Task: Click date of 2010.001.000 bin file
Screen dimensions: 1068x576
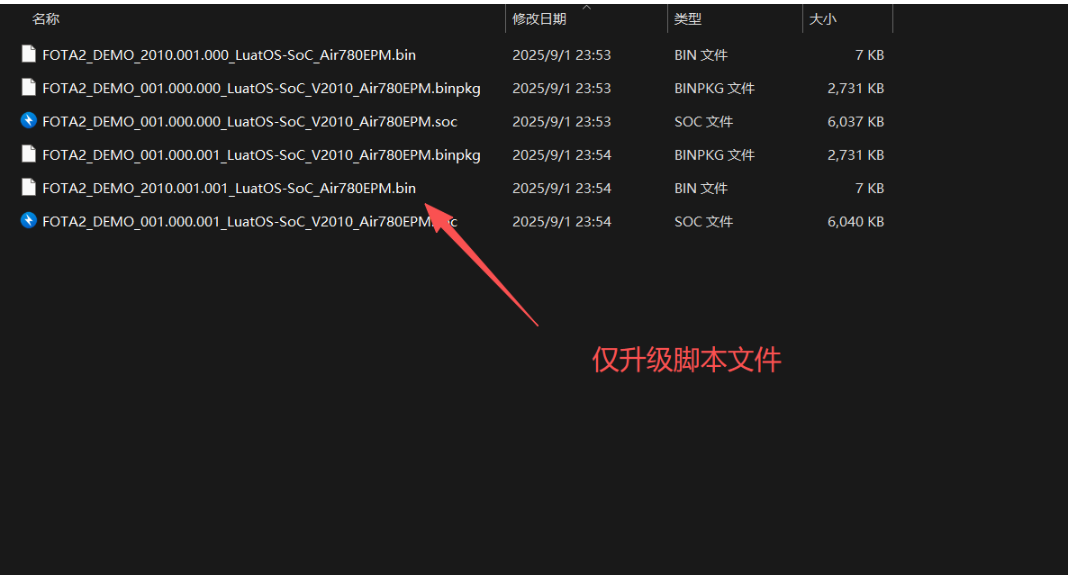Action: point(561,55)
